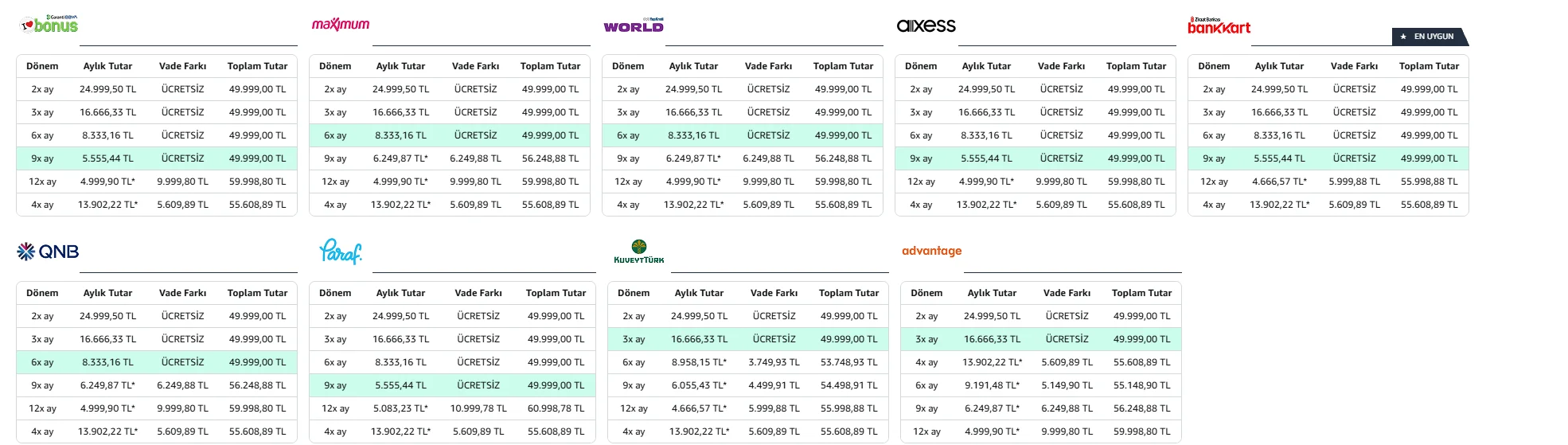Image resolution: width=1568 pixels, height=445 pixels.
Task: Click 3.749,93 TL in the KuveytTürk table
Action: pos(774,362)
